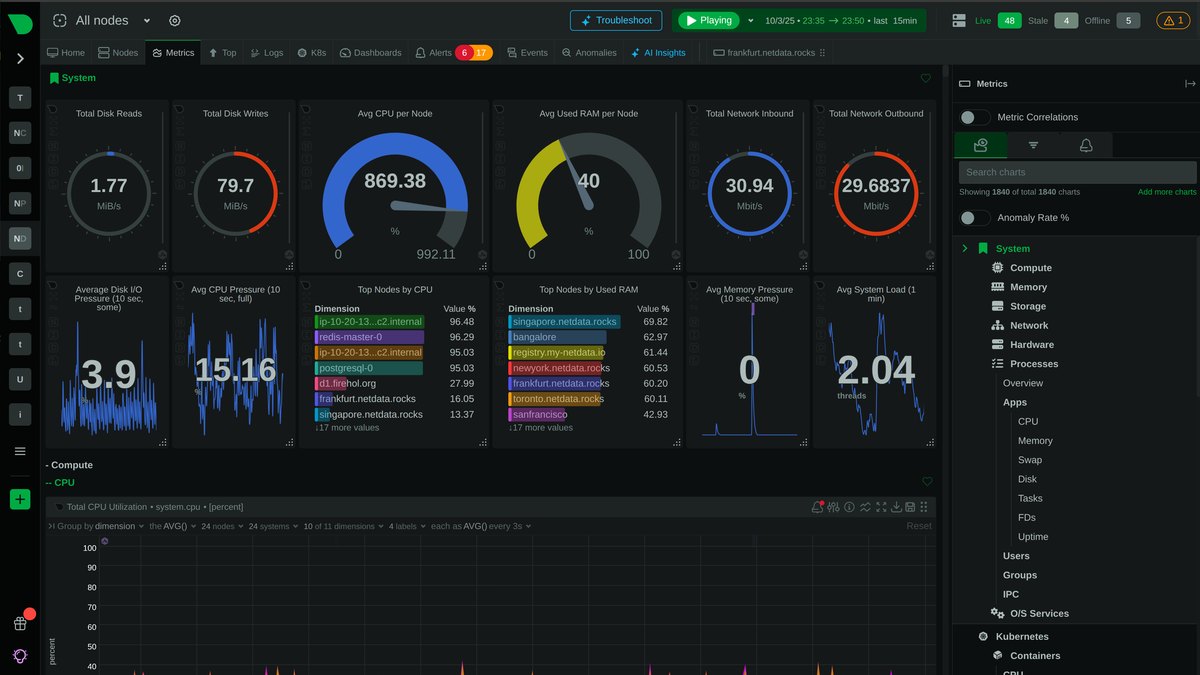
Task: Click the green plus add button
Action: pos(20,499)
